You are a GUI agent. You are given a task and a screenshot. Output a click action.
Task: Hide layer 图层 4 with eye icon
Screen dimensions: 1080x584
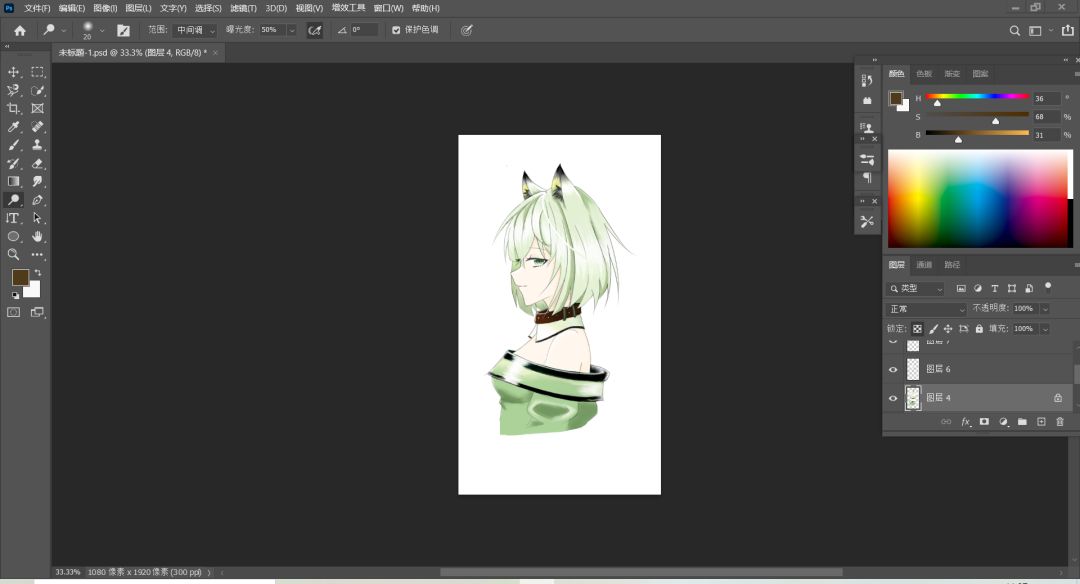893,398
